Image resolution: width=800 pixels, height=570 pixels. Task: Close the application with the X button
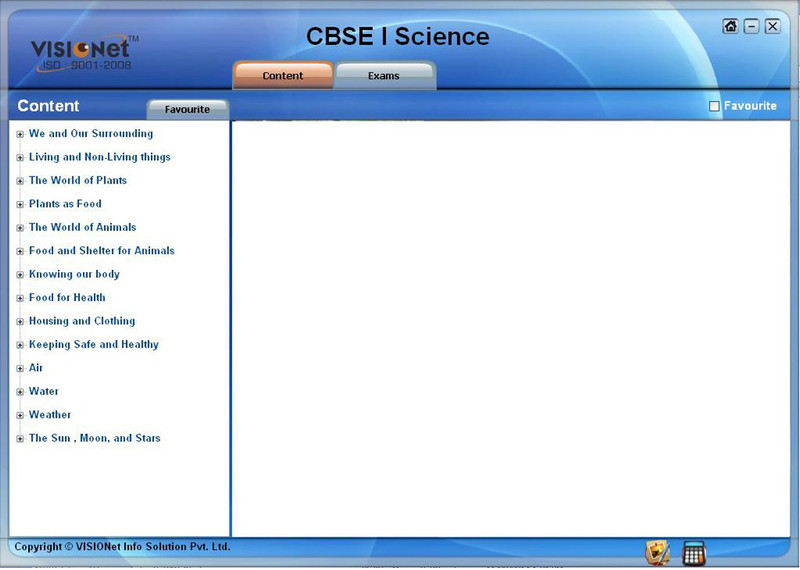pos(773,27)
